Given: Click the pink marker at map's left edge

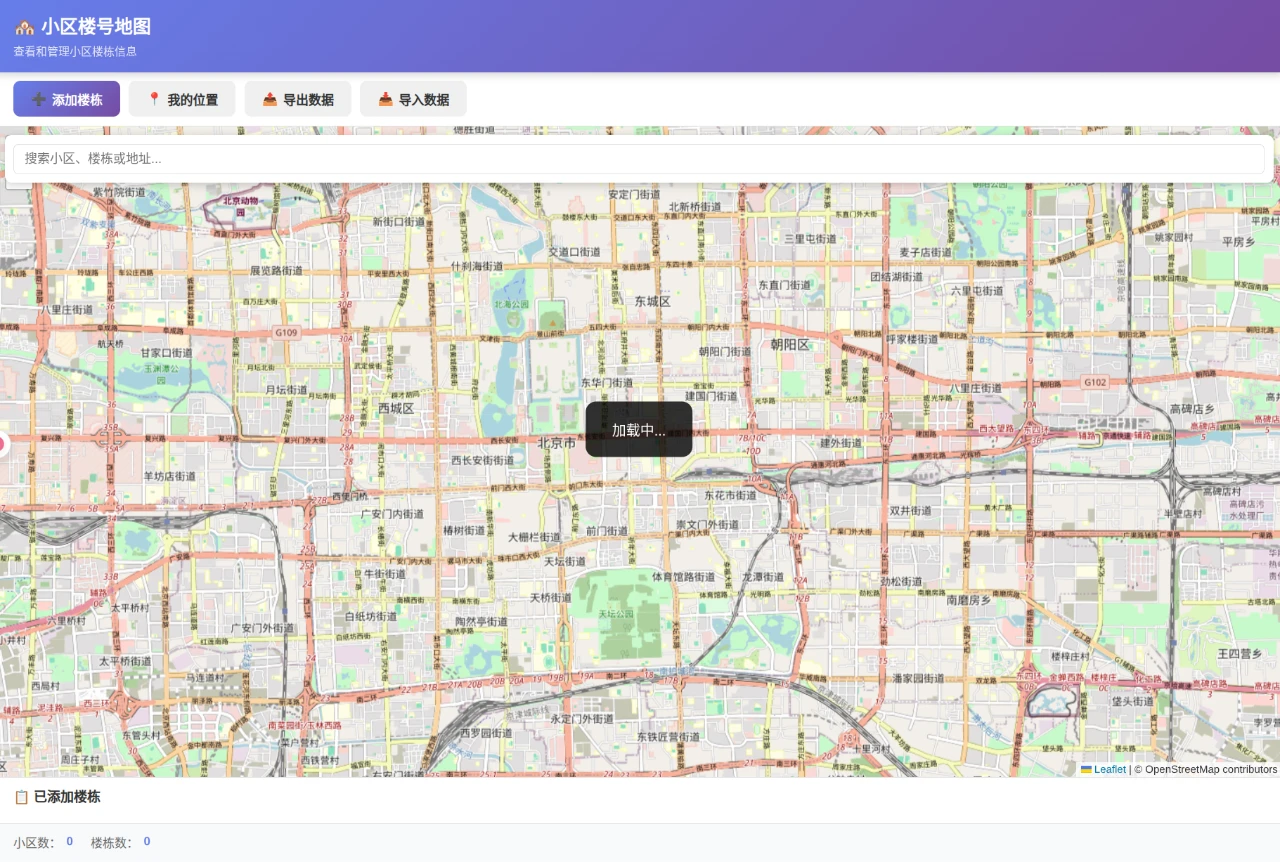Looking at the screenshot, I should (x=3, y=444).
